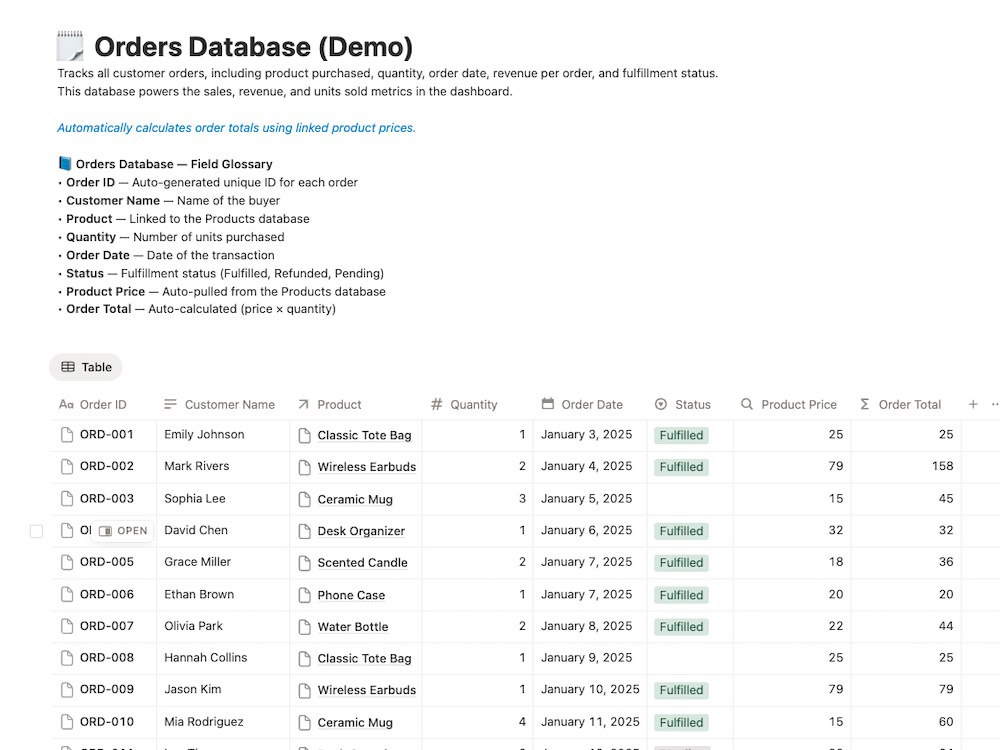The image size is (1000, 750).
Task: Click the Customer Name column header
Action: 219,404
